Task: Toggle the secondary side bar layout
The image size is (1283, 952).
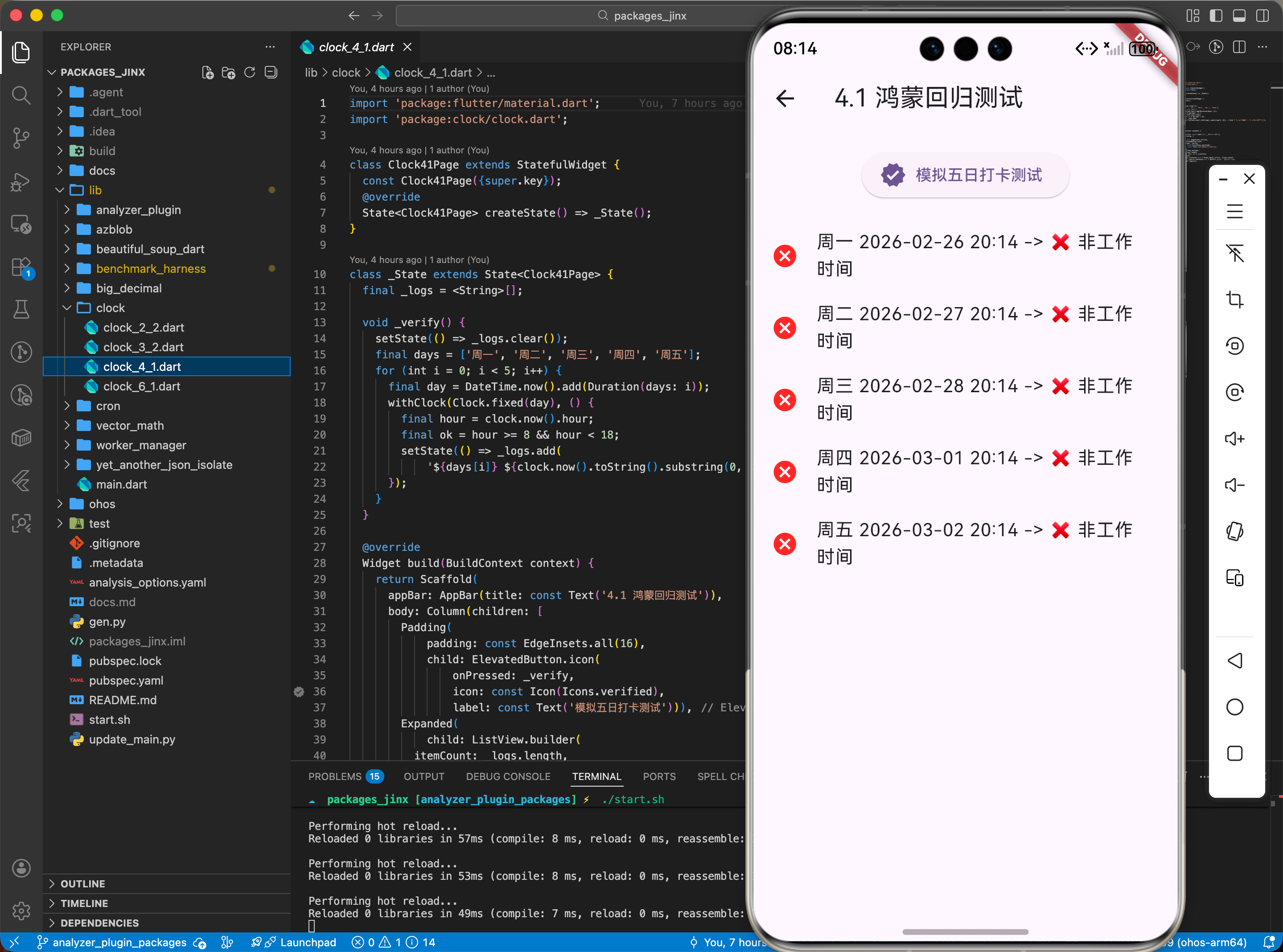Action: (x=1262, y=16)
